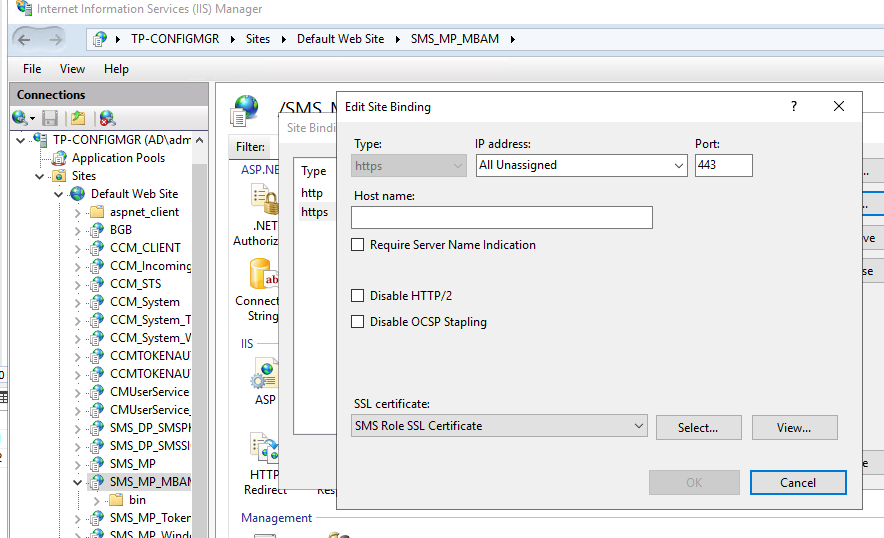
Task: Click the Host name text field
Action: point(502,217)
